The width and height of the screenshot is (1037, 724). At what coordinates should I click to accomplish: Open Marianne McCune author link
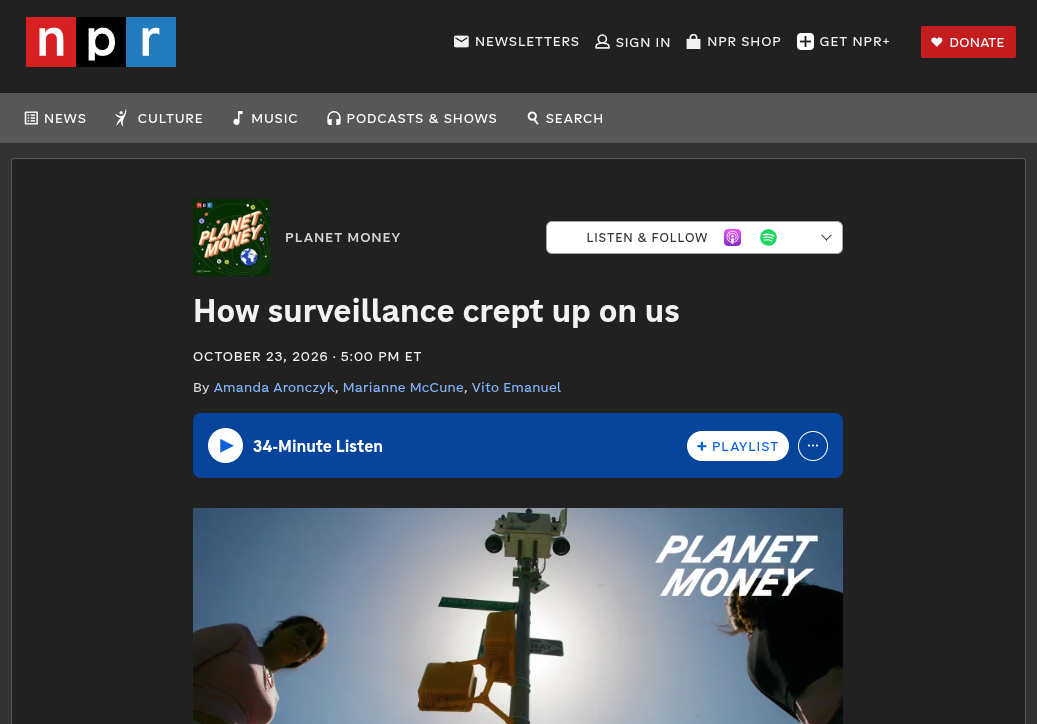pos(403,387)
